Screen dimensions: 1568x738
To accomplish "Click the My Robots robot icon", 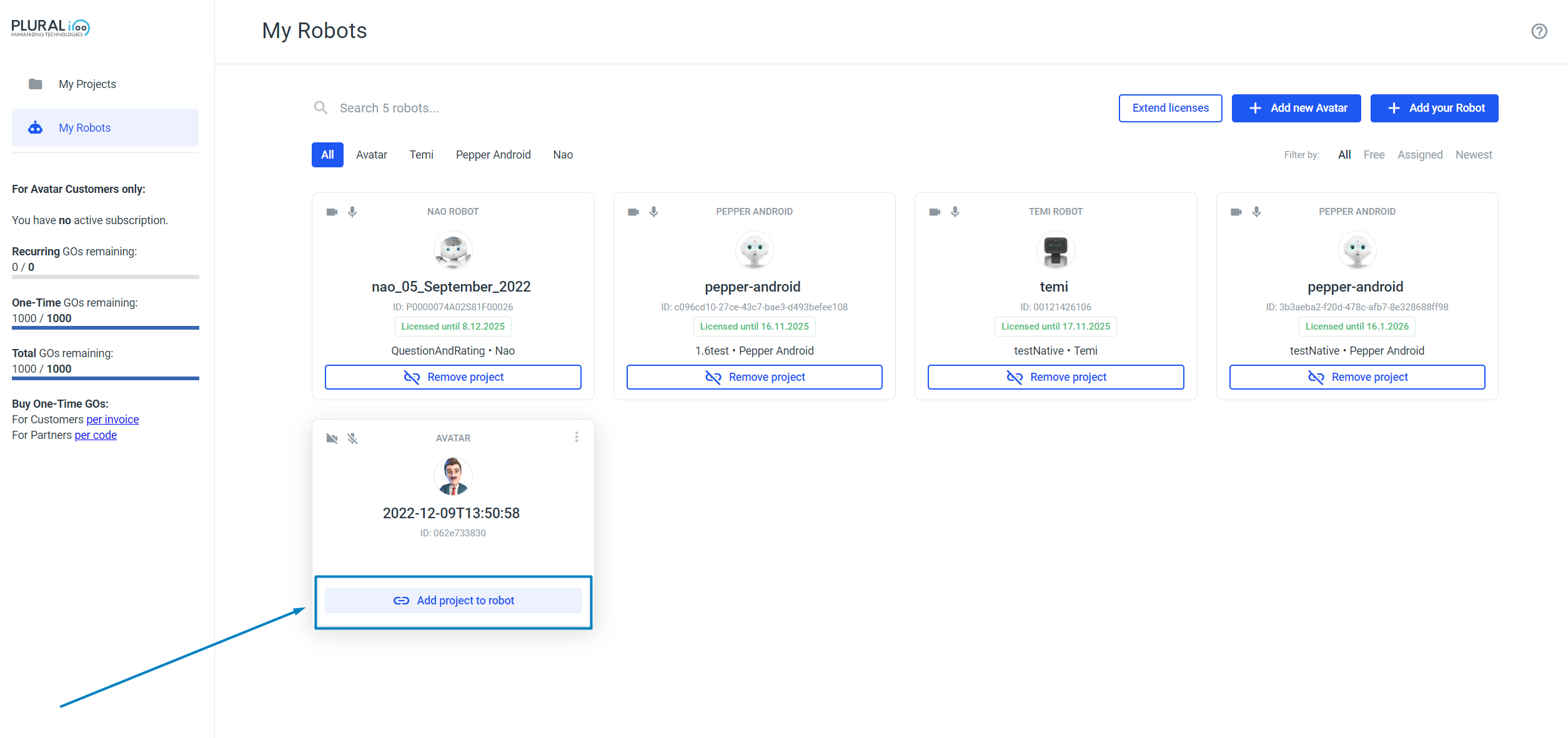I will [36, 127].
